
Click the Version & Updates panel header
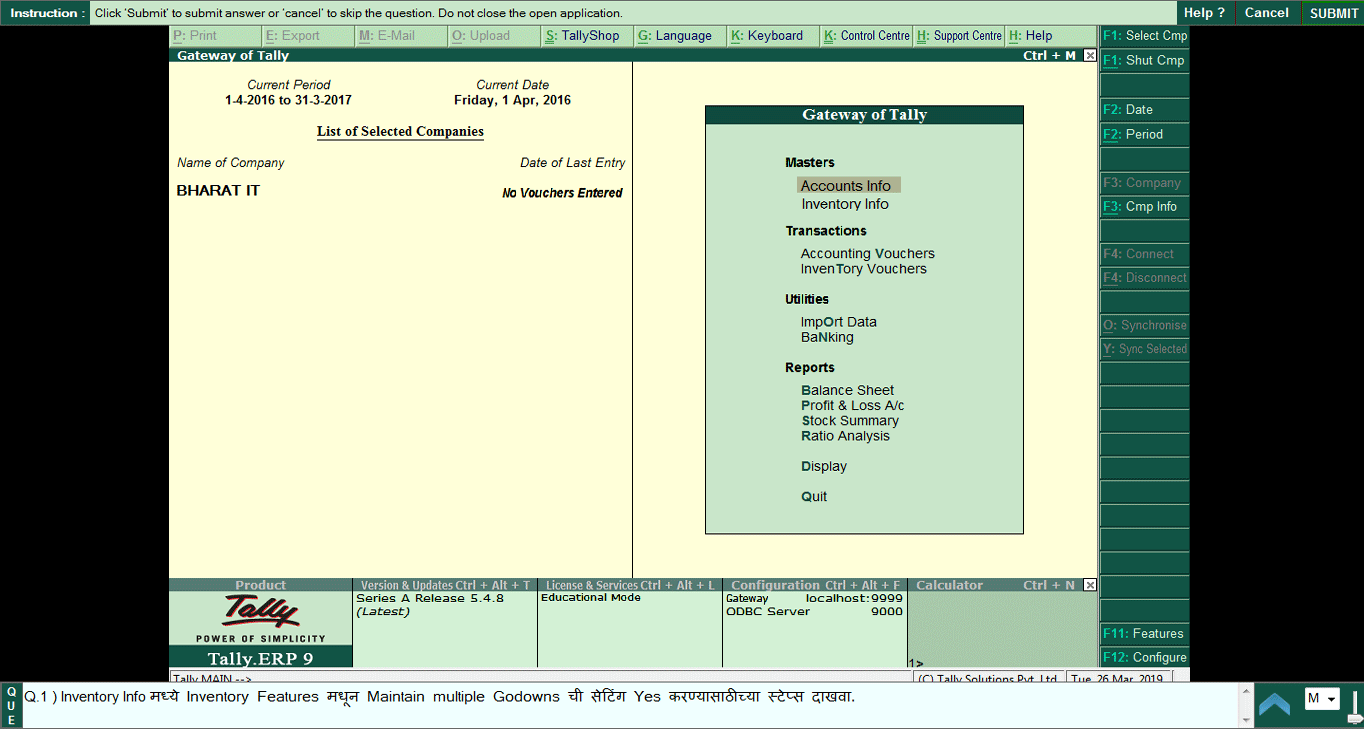(445, 585)
